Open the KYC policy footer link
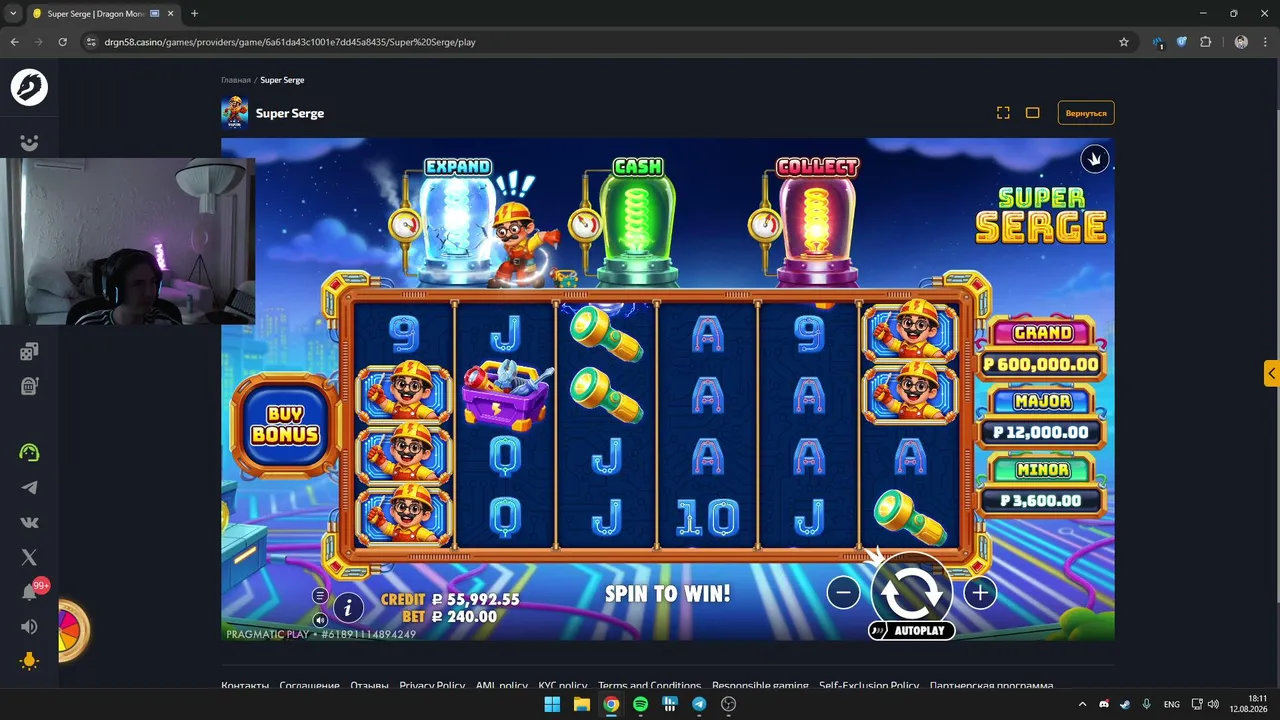 tap(562, 686)
